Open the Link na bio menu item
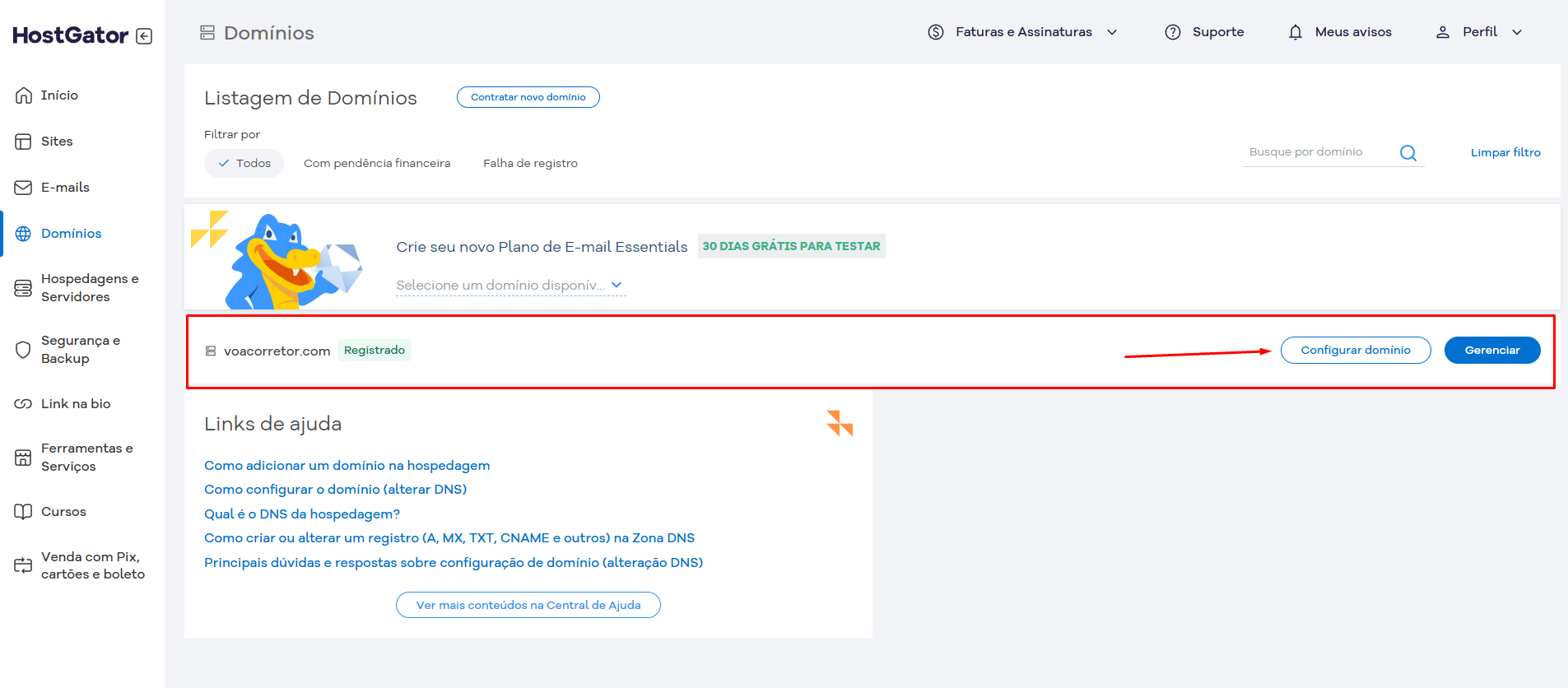The height and width of the screenshot is (688, 1568). click(x=76, y=404)
